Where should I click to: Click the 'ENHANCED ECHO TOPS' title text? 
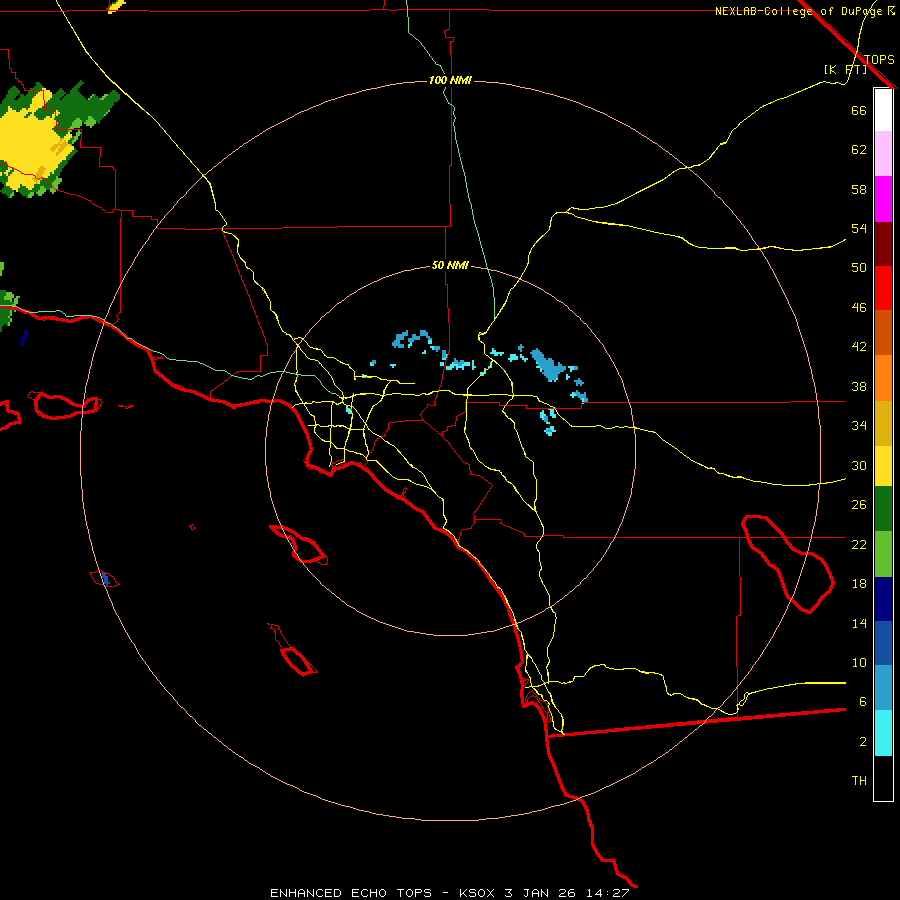[x=351, y=893]
